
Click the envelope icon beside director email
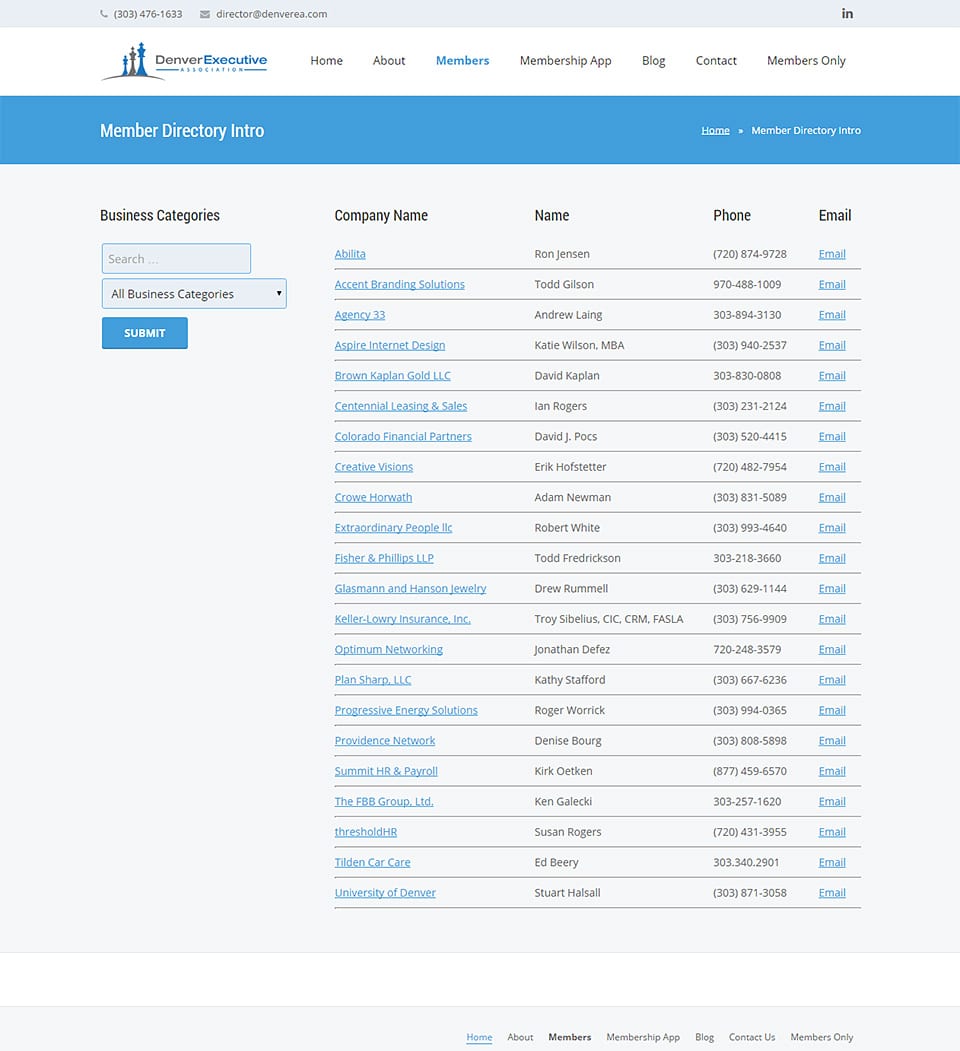(204, 14)
